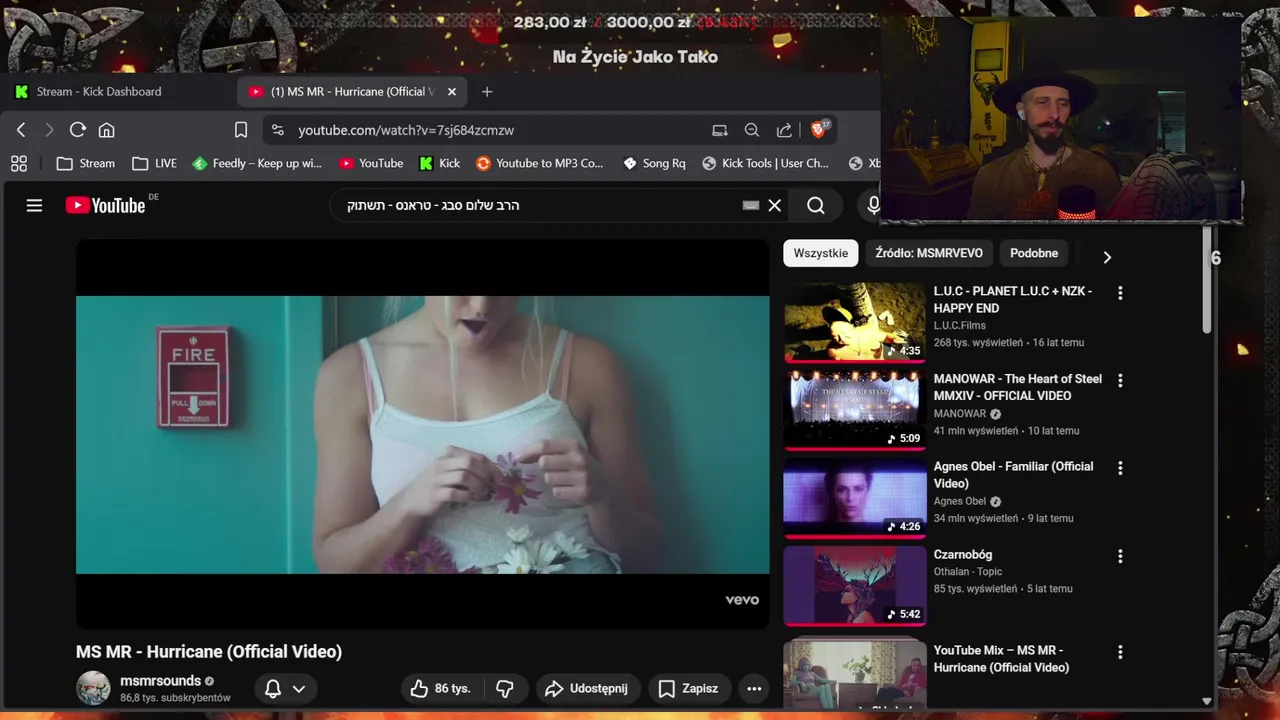Image resolution: width=1280 pixels, height=720 pixels.
Task: Open MANOWAR - The Heart of Steel title
Action: [x=1018, y=387]
